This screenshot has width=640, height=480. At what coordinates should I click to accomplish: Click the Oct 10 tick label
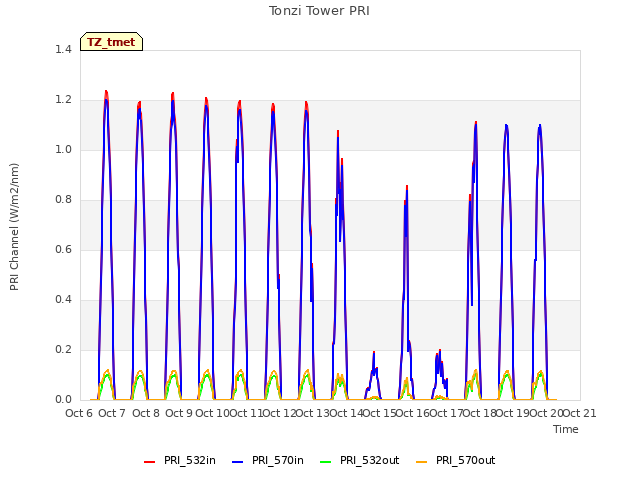pyautogui.click(x=212, y=413)
